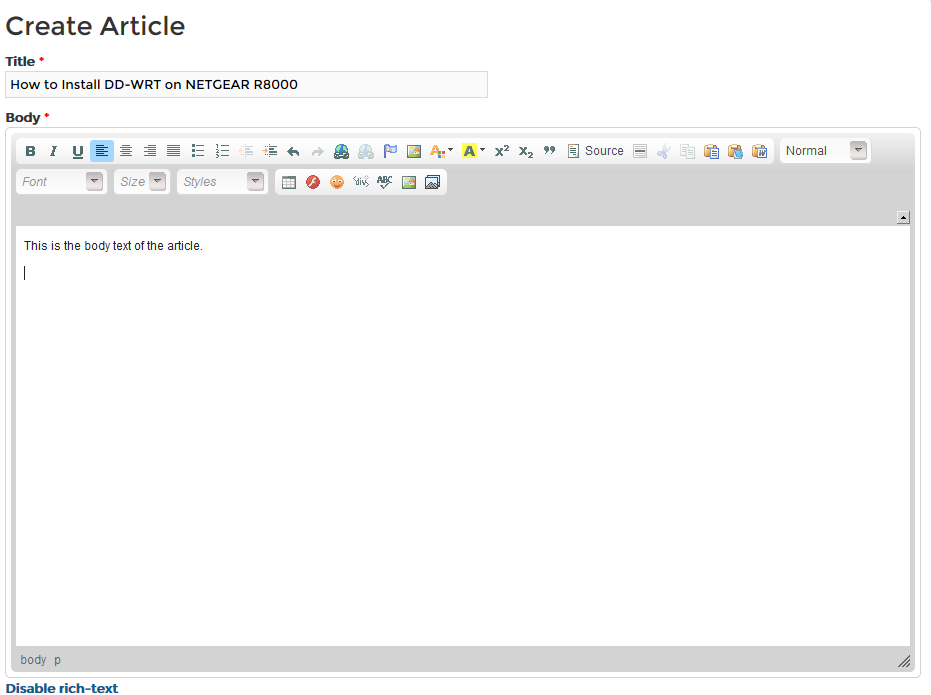The width and height of the screenshot is (931, 695).
Task: Switch to Source view
Action: (x=596, y=151)
